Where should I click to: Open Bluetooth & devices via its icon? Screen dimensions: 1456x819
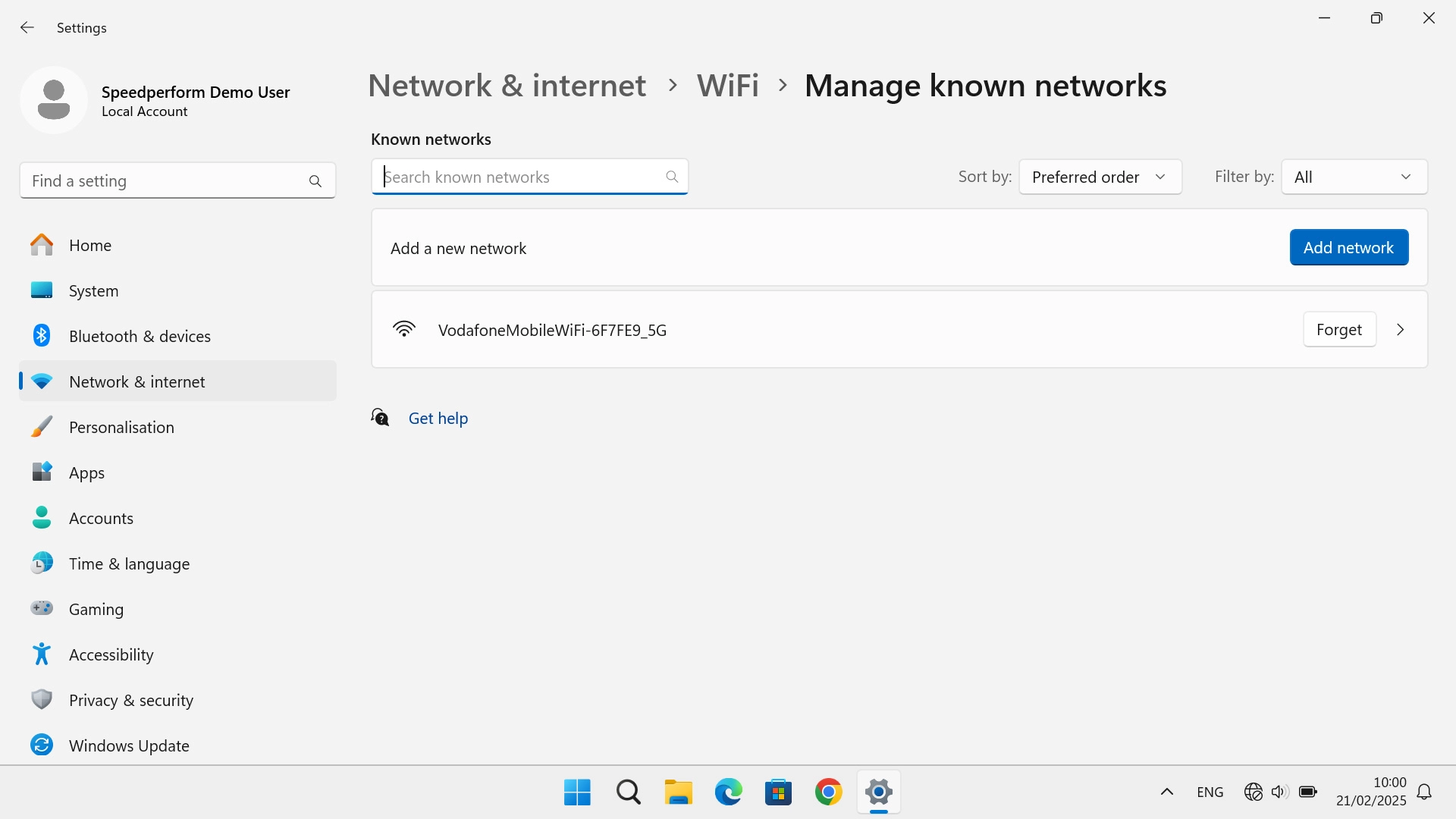tap(42, 335)
